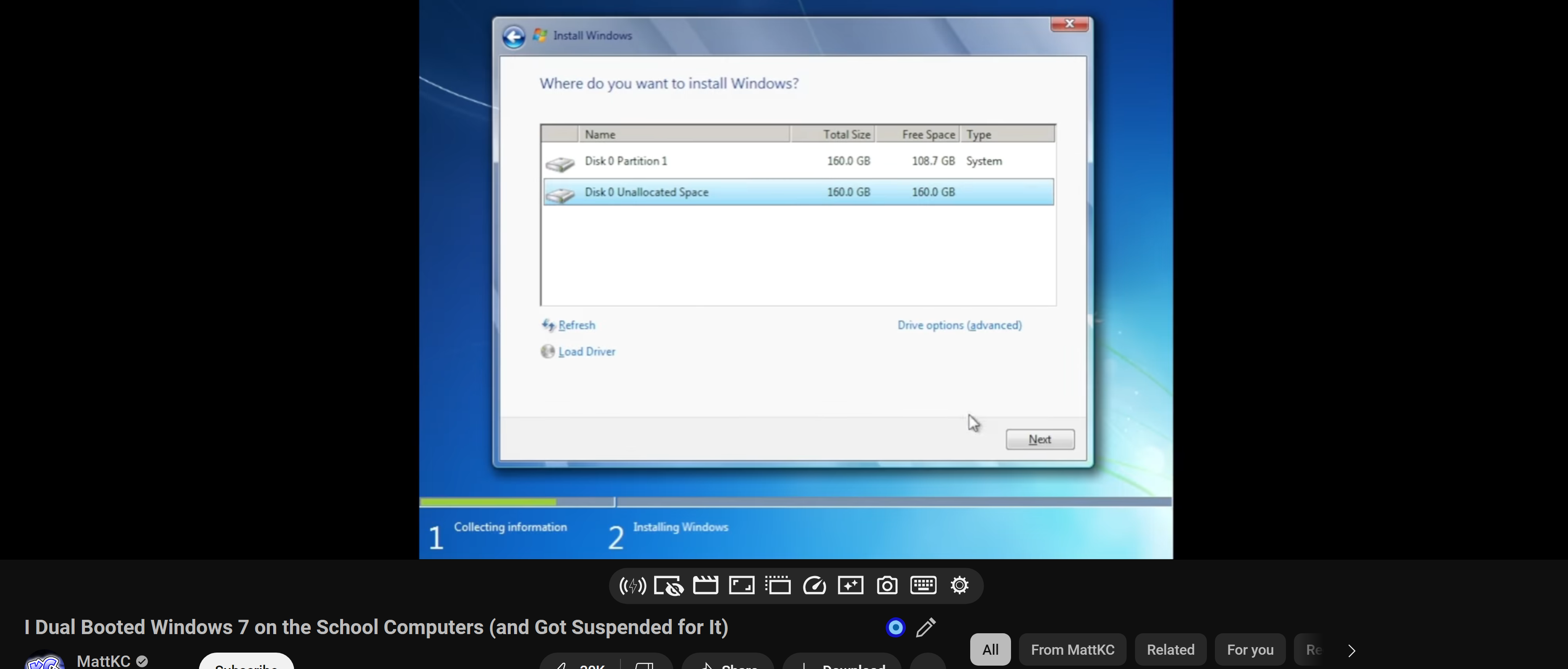
Task: Click the Download button
Action: (x=842, y=662)
